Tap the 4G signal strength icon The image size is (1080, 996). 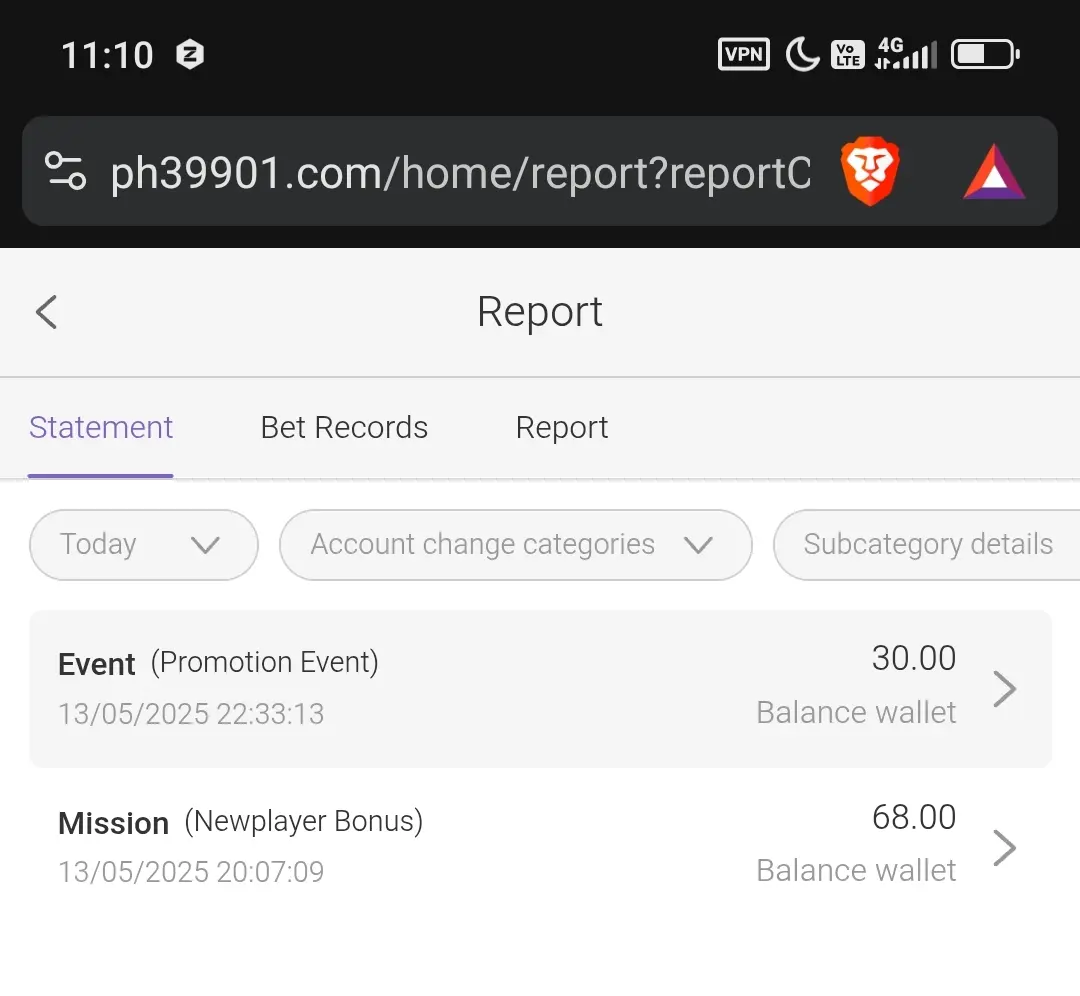[906, 54]
